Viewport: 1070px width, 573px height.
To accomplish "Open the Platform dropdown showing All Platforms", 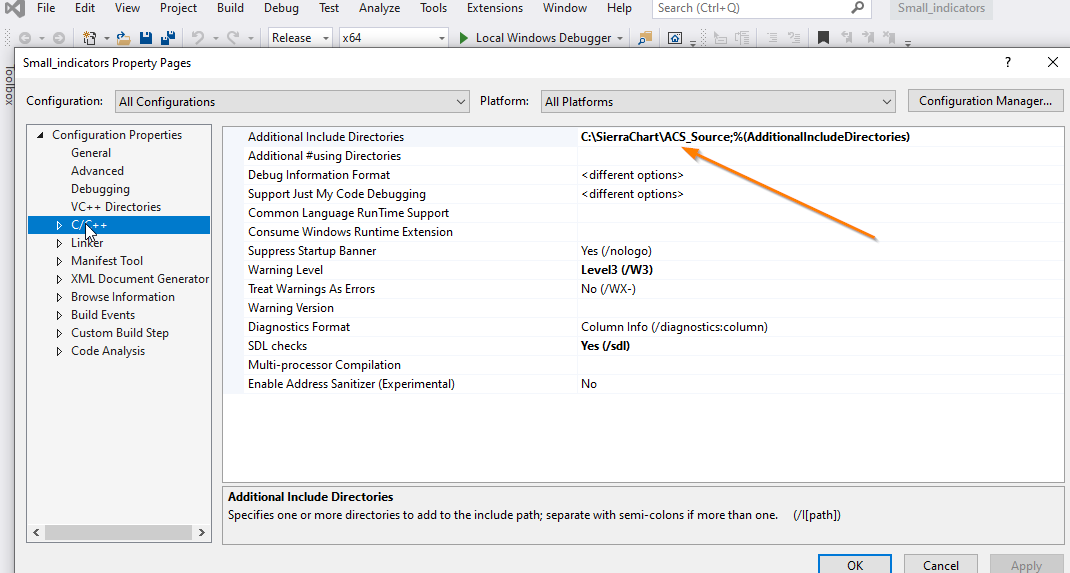I will 718,102.
